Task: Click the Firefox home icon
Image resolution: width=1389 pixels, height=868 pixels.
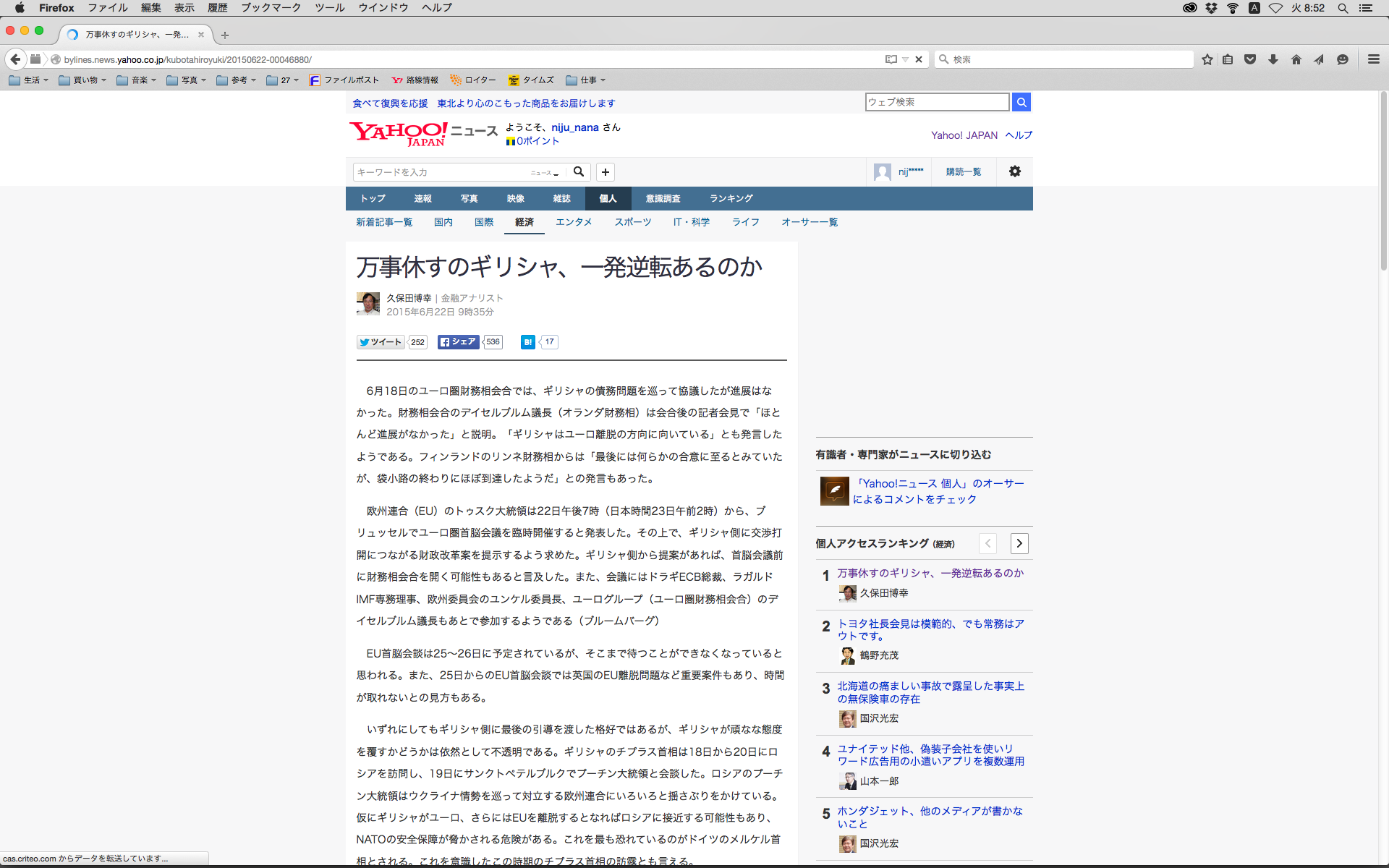Action: 1296,59
